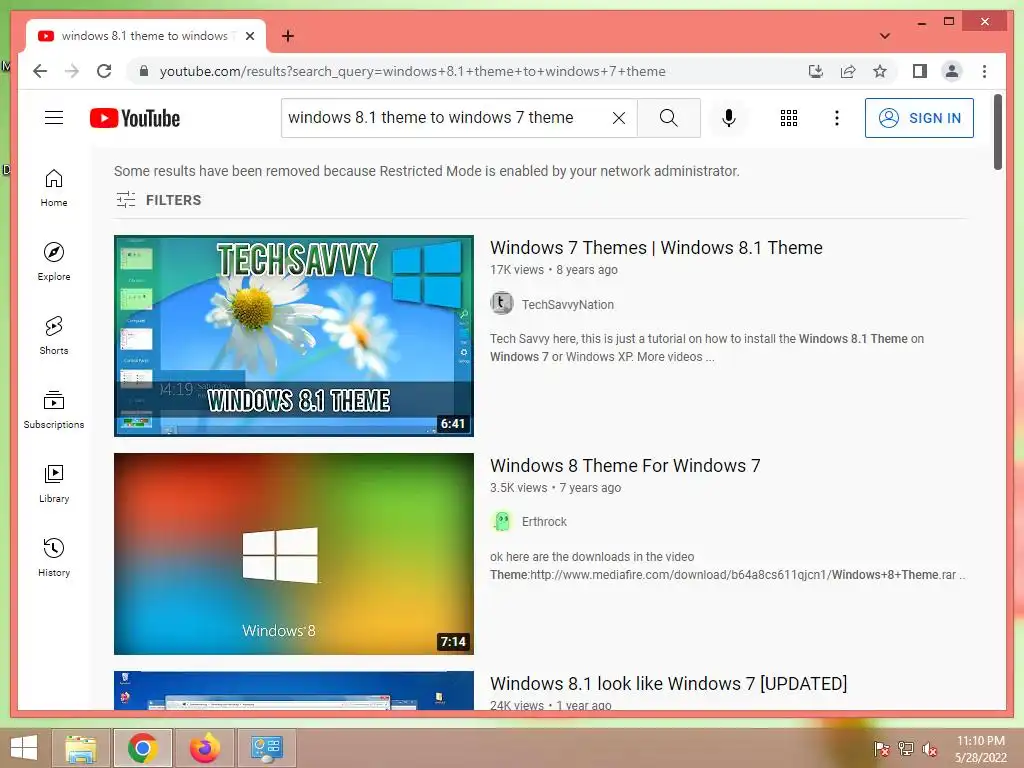The image size is (1024, 768).
Task: Click the Tech Savvy video description snippet
Action: 707,347
